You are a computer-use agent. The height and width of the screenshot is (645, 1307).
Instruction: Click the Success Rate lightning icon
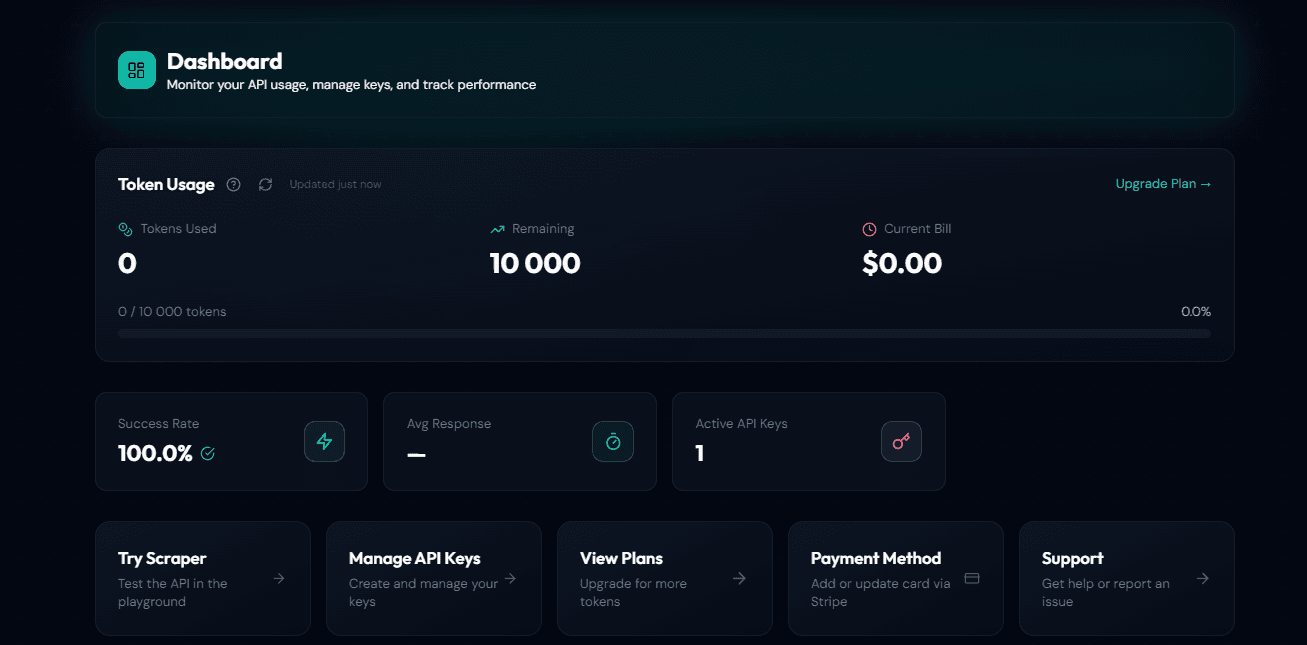coord(324,441)
